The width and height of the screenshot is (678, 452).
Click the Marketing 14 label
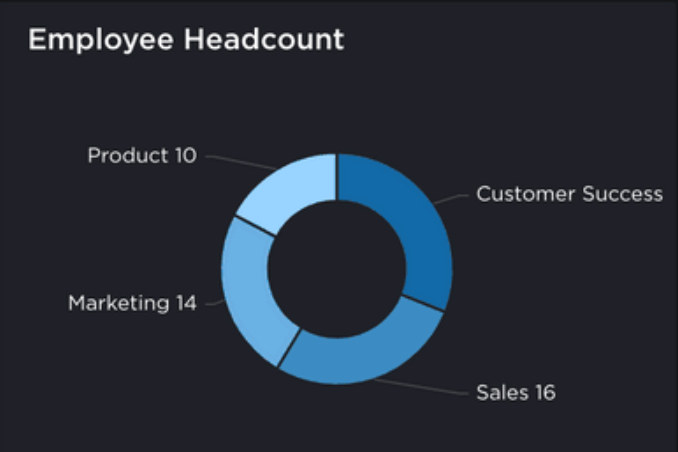click(x=132, y=303)
